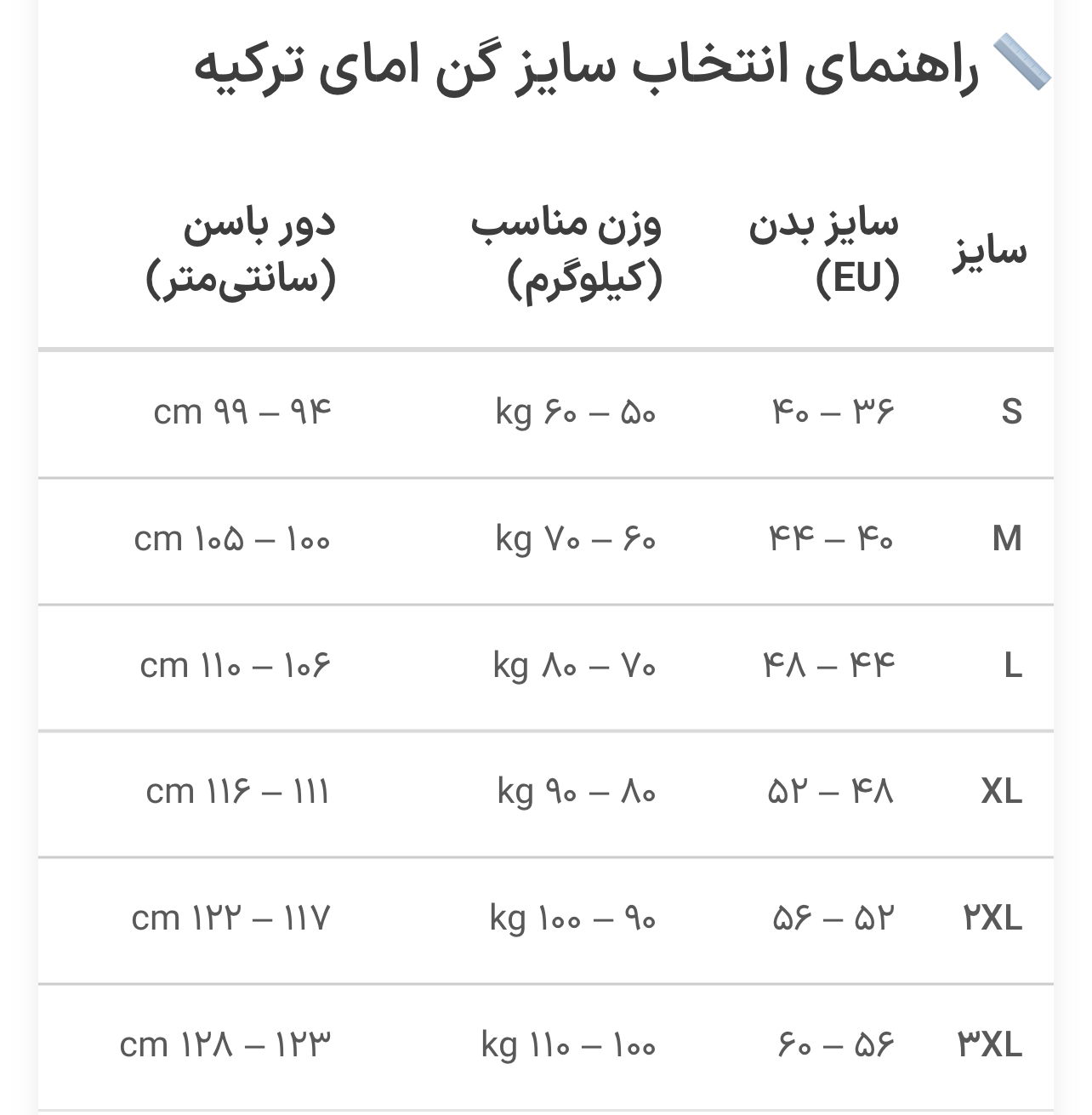Click the XL row hip measurement cell
1092x1115 pixels.
(238, 793)
